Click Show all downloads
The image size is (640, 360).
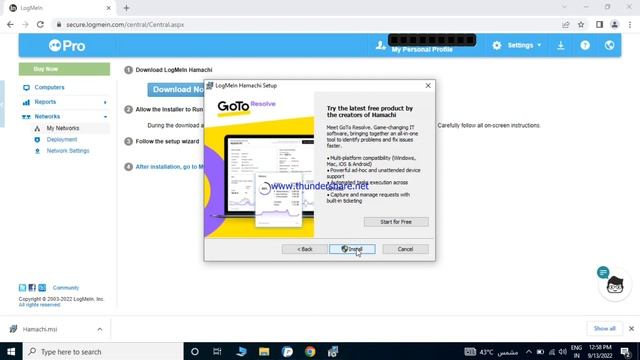604,329
